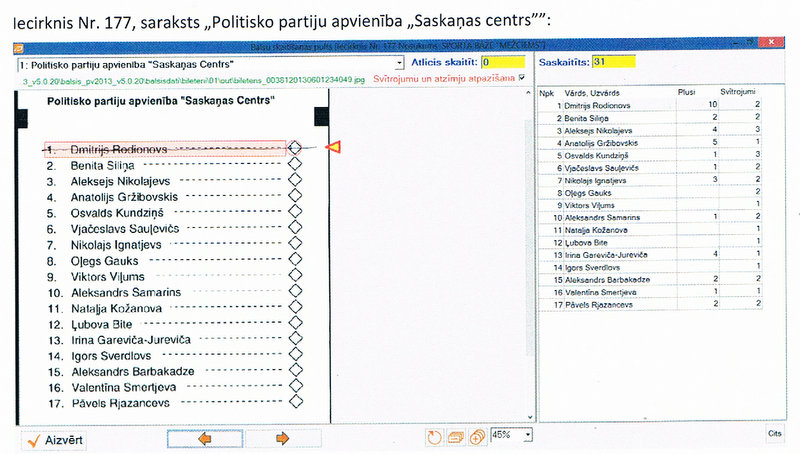Click the plus stacked-circles icon
The height and width of the screenshot is (454, 800).
click(477, 438)
